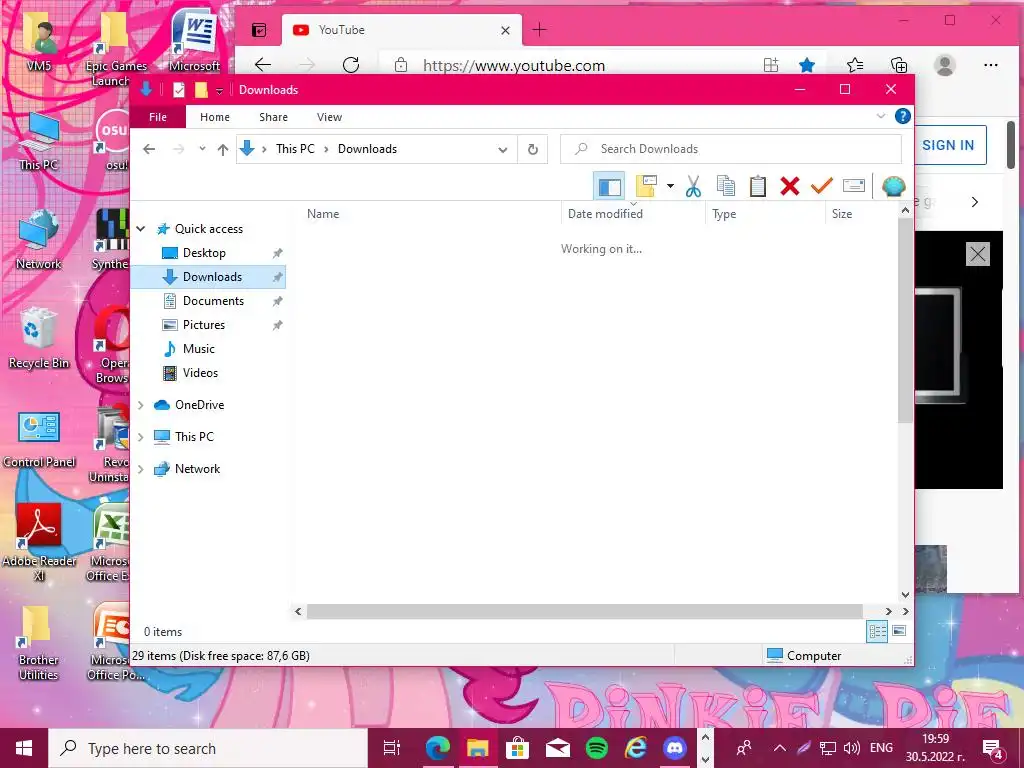Click the Paste clipboard icon
The height and width of the screenshot is (768, 1024).
pos(758,186)
